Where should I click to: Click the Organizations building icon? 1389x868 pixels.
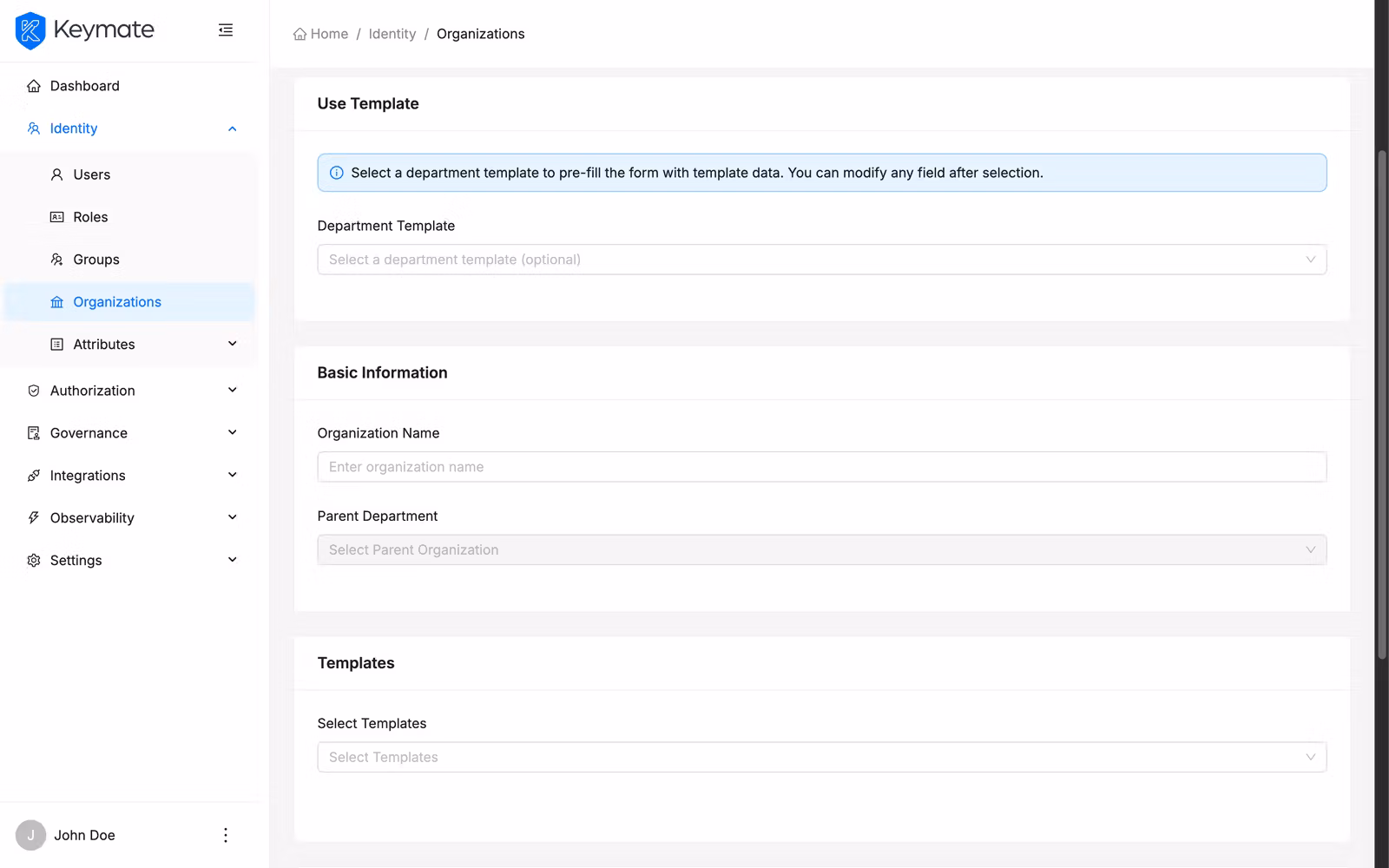coord(56,301)
